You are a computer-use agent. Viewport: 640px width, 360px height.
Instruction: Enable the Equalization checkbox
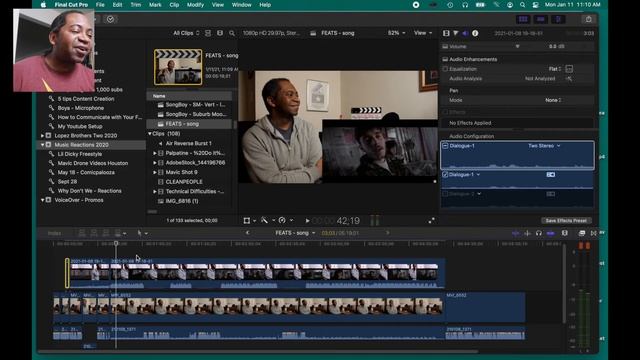(x=445, y=69)
